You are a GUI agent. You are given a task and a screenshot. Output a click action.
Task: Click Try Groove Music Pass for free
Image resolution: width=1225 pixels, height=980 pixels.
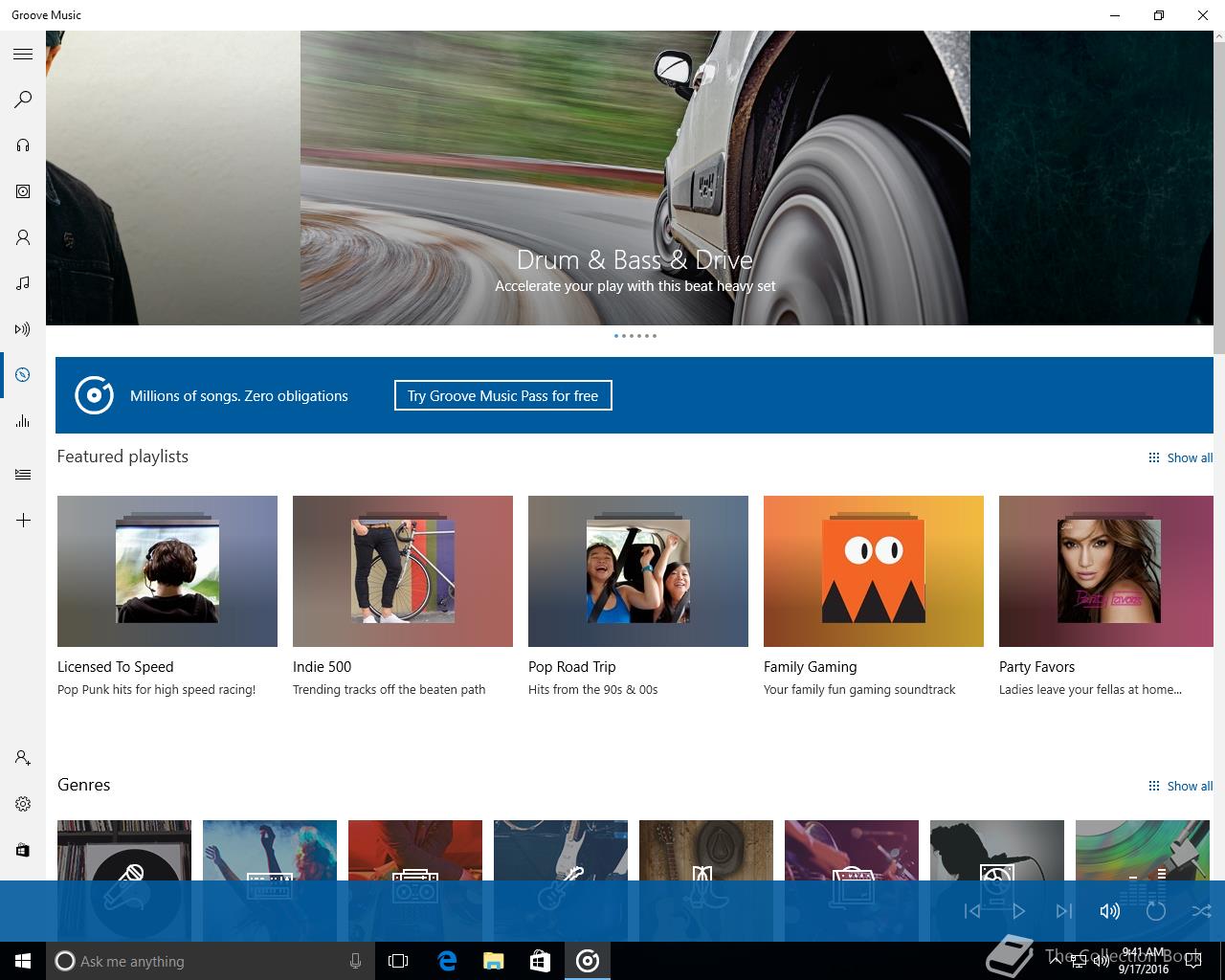coord(503,395)
